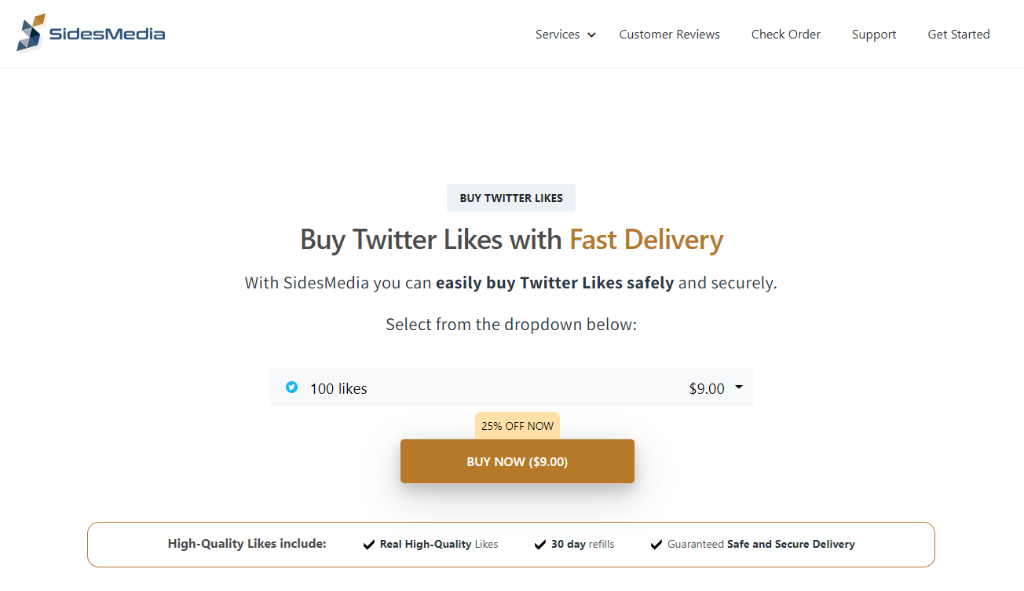Click the Twitter bird icon in dropdown
This screenshot has width=1024, height=591.
[x=292, y=387]
